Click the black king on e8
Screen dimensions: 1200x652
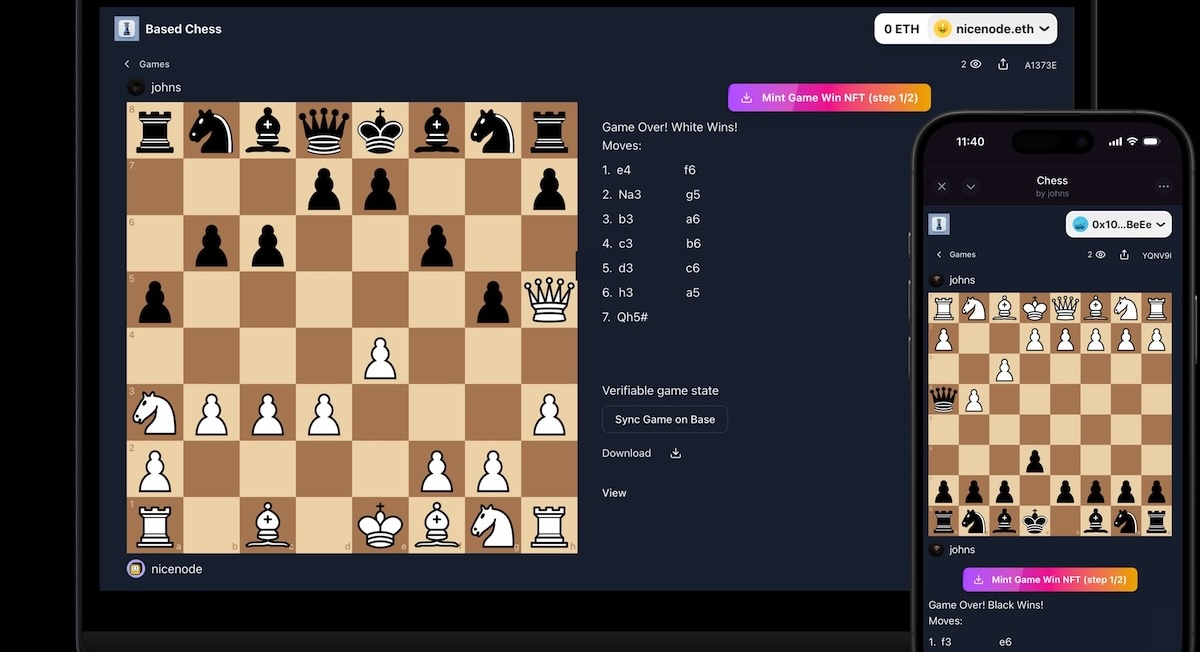380,131
